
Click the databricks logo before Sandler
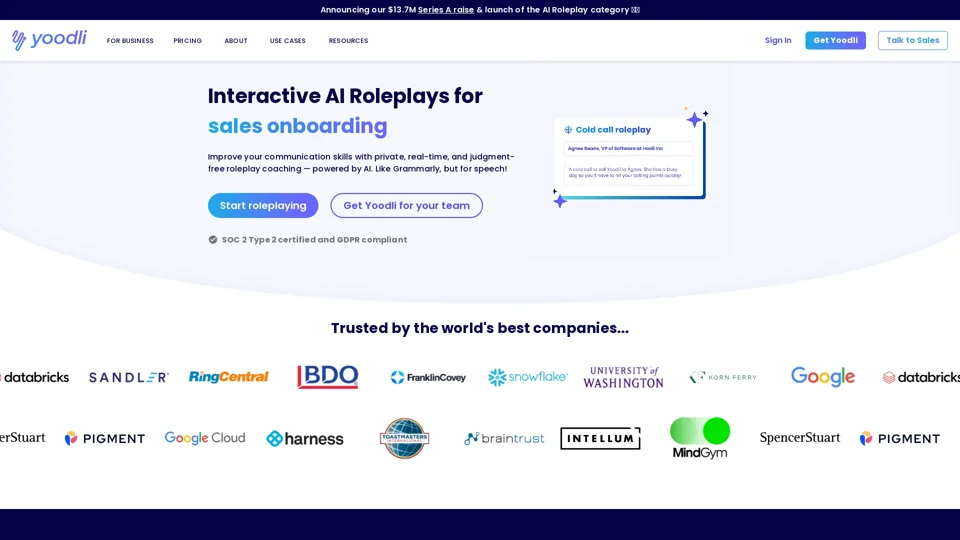(35, 377)
